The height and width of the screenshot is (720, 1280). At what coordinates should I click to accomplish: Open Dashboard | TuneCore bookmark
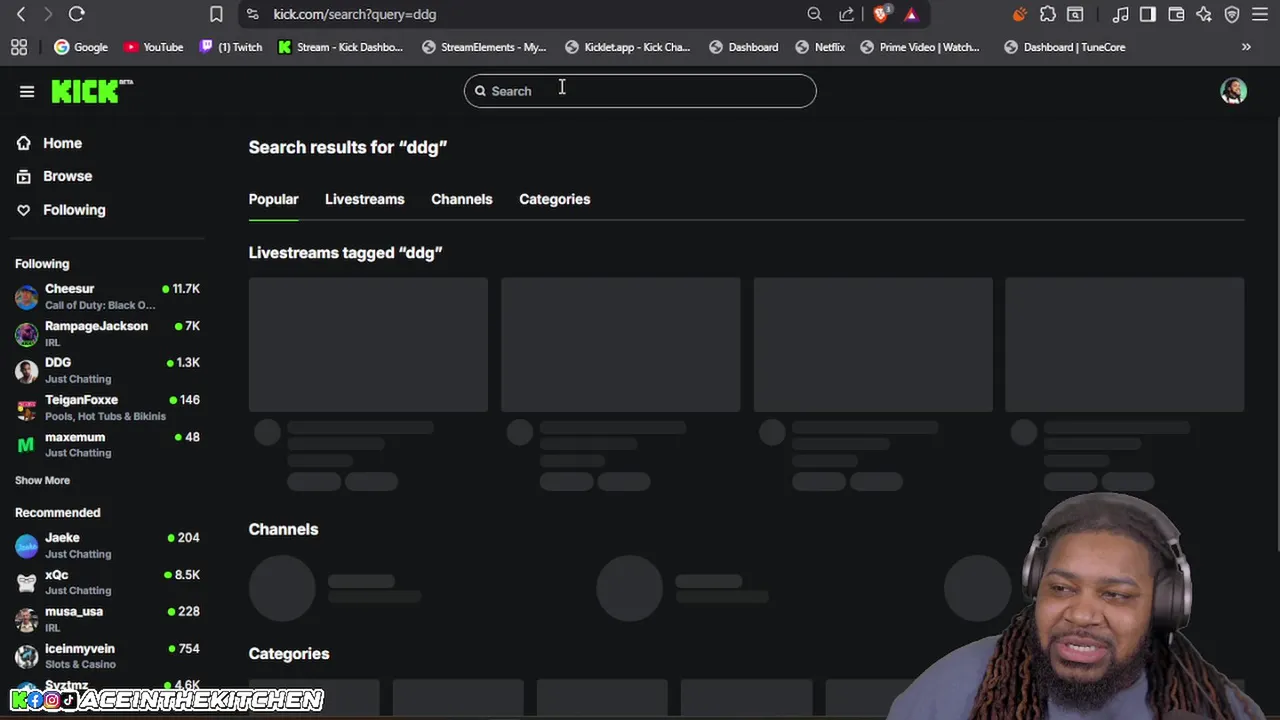pyautogui.click(x=1064, y=47)
